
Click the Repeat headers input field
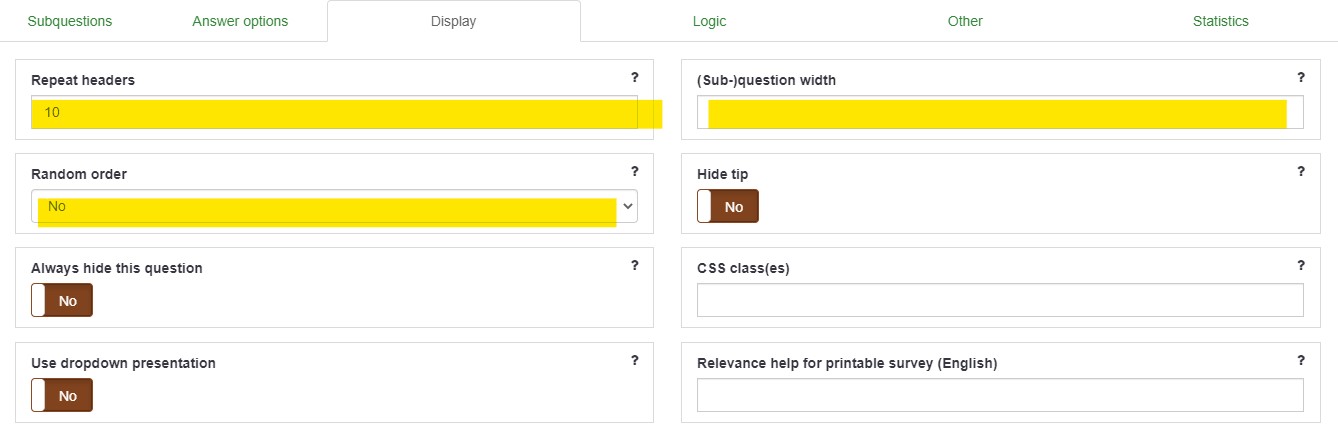334,113
